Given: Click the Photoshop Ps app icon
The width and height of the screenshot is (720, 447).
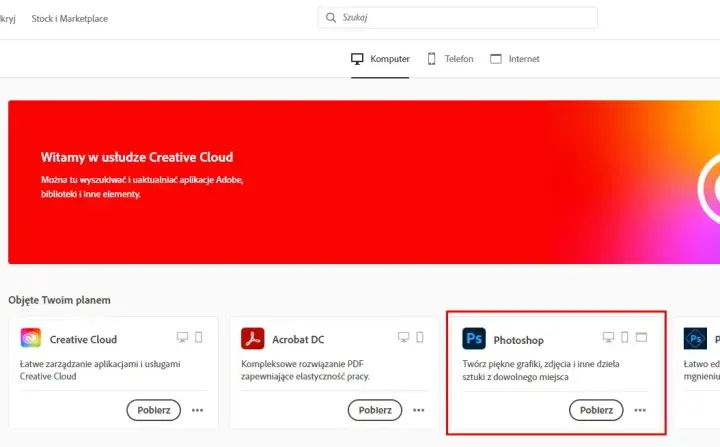Looking at the screenshot, I should point(474,339).
